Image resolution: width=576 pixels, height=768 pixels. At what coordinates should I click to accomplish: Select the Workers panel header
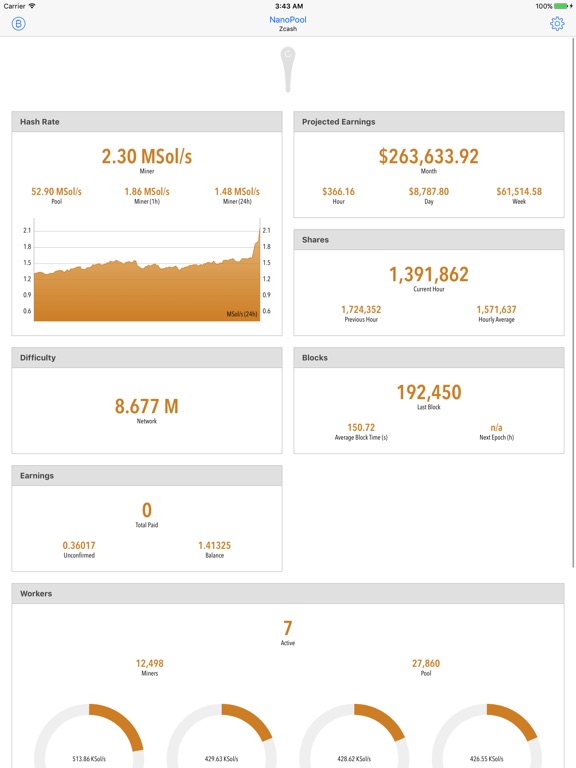pos(288,594)
